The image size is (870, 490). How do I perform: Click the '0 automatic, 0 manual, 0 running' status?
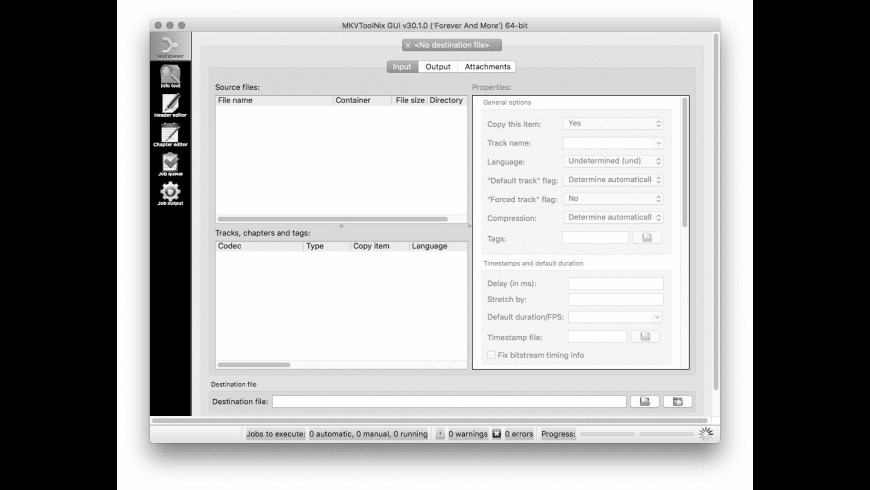[368, 434]
